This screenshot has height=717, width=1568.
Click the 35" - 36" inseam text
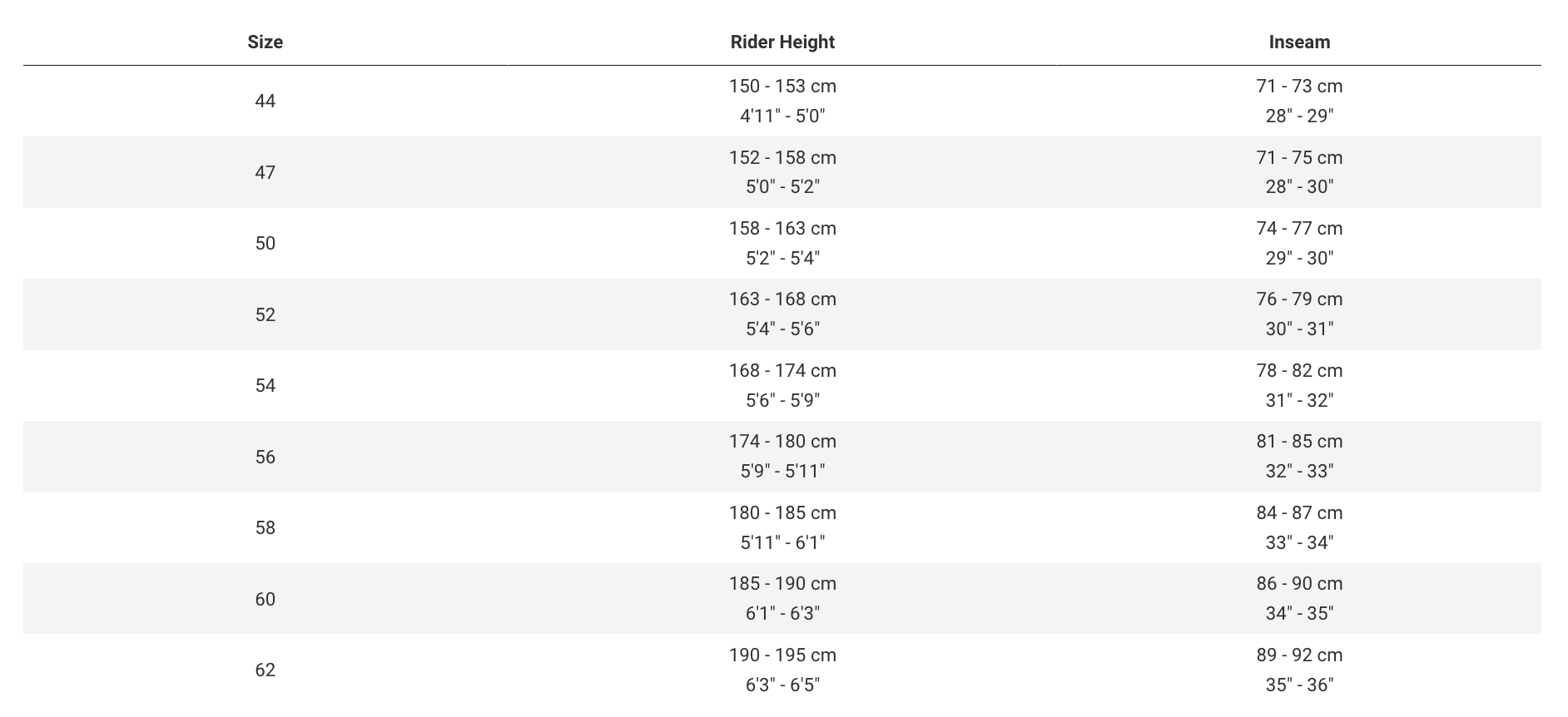(1299, 685)
